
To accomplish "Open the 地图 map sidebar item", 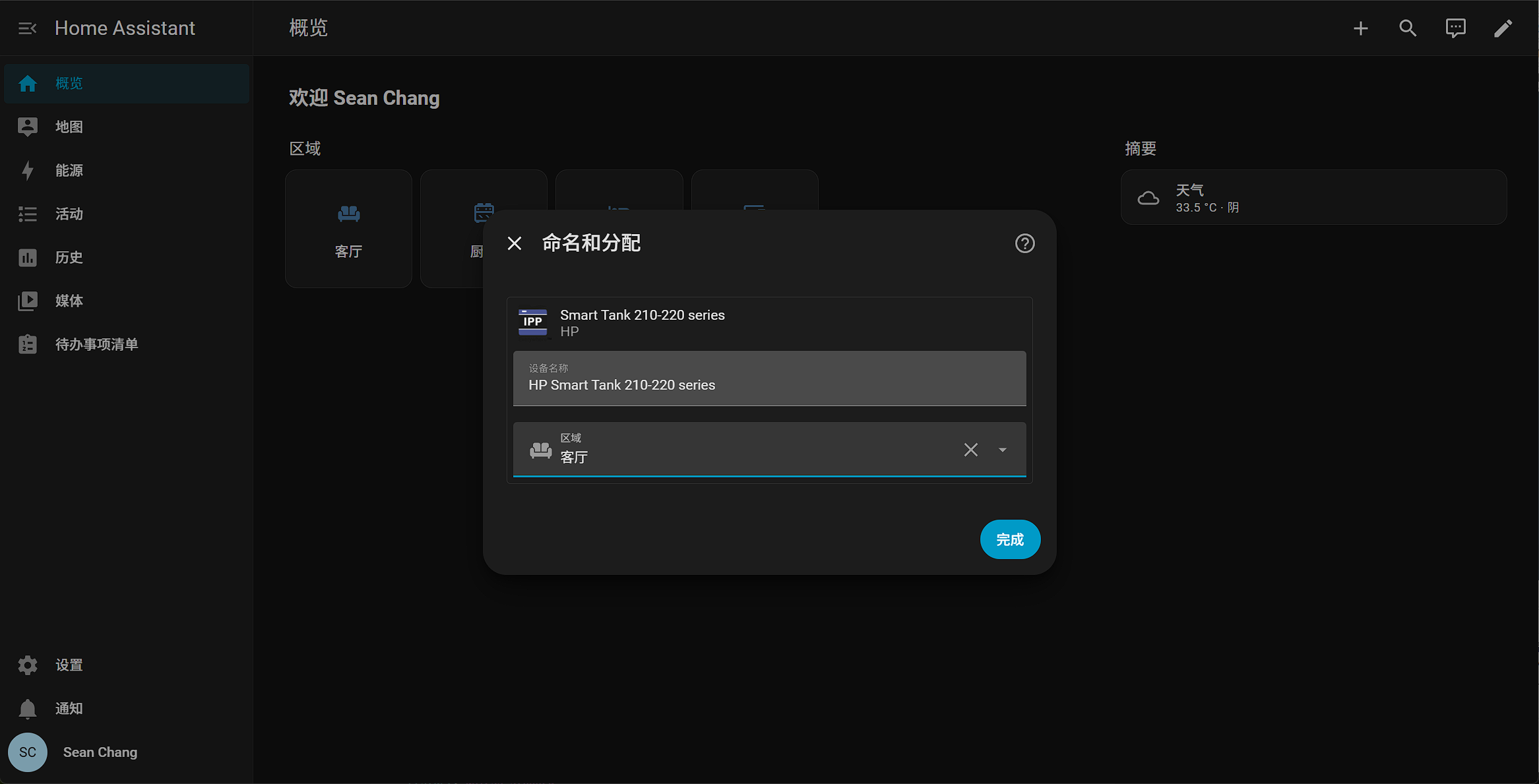I will pyautogui.click(x=127, y=127).
